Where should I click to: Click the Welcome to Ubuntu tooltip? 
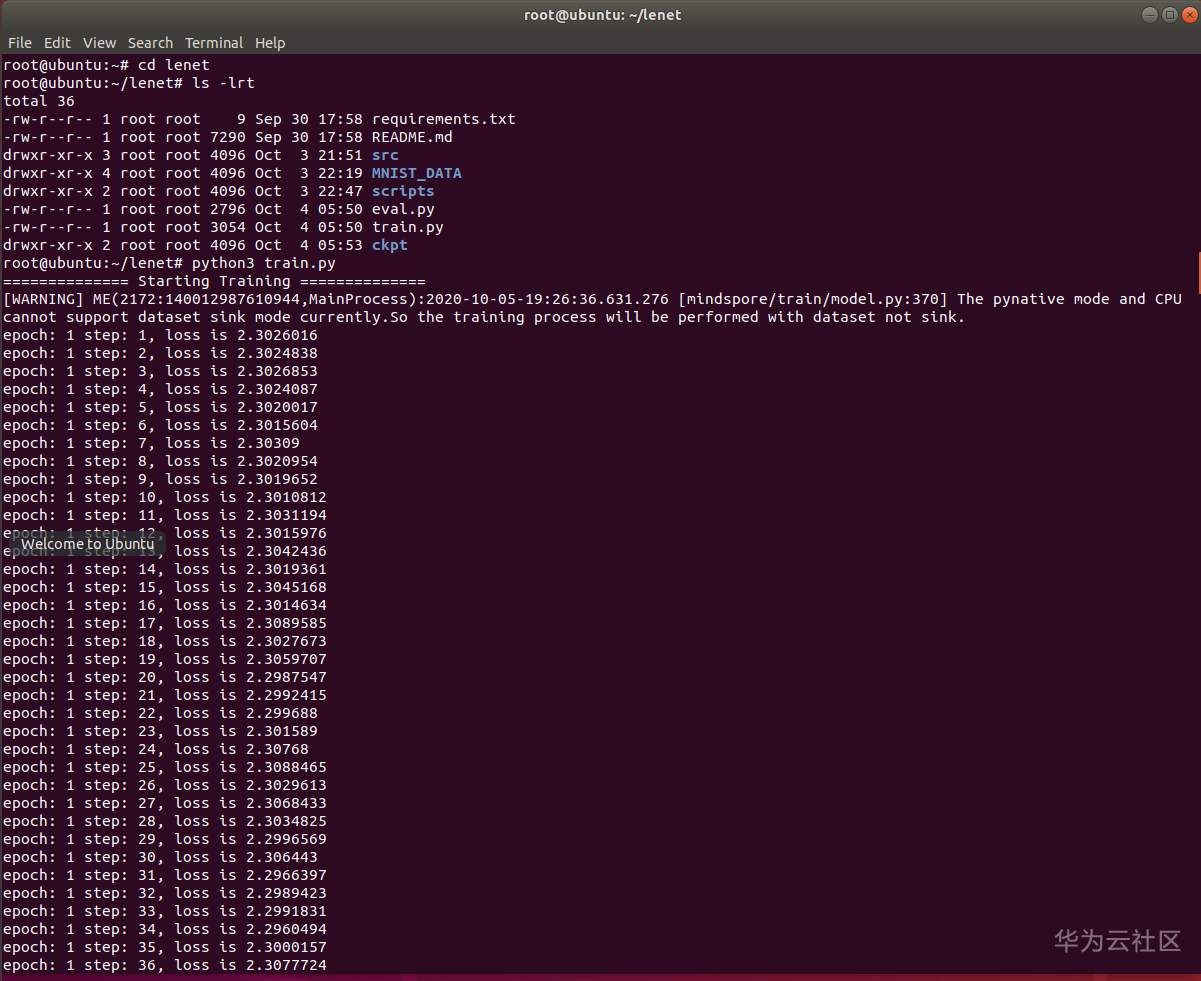(88, 544)
